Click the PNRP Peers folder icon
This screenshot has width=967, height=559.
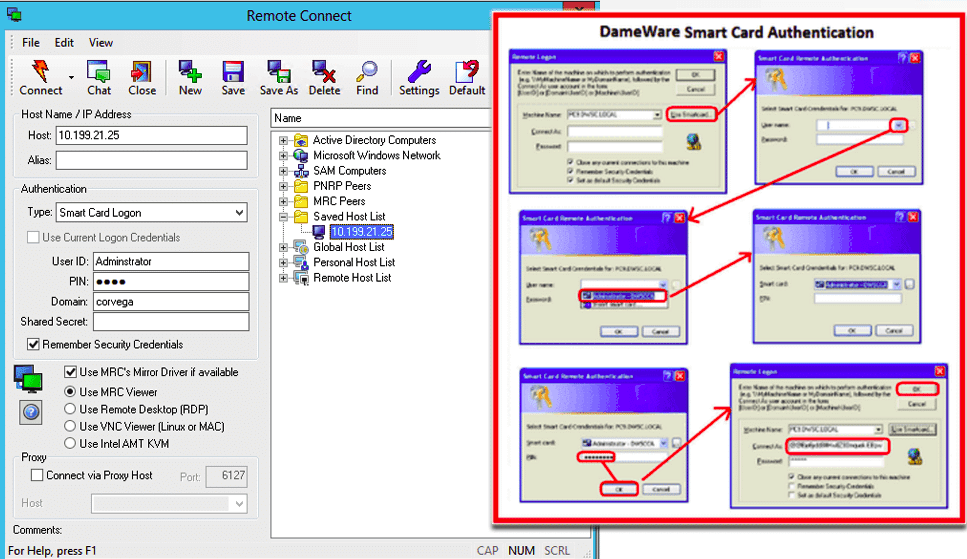click(x=300, y=186)
